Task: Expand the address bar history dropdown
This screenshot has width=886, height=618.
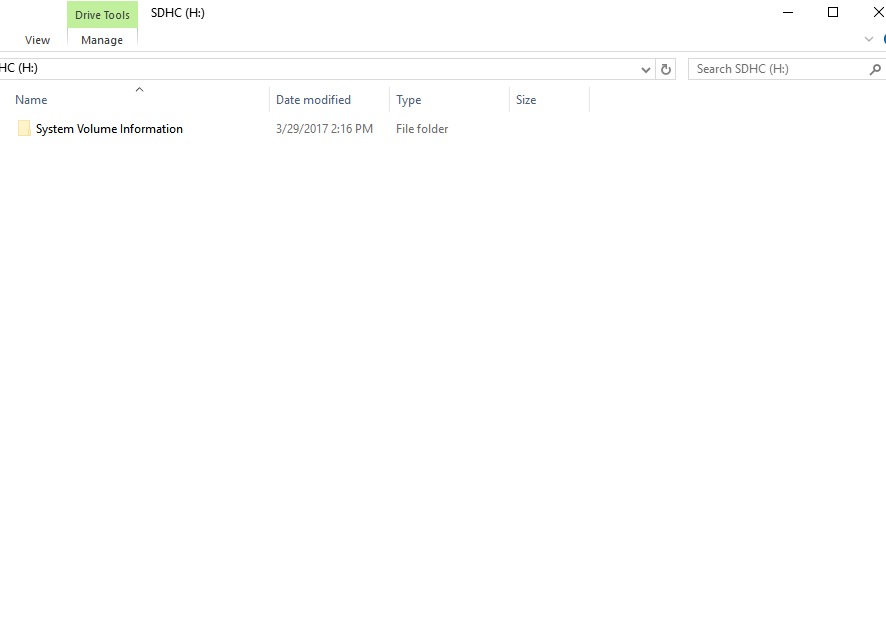Action: point(645,69)
